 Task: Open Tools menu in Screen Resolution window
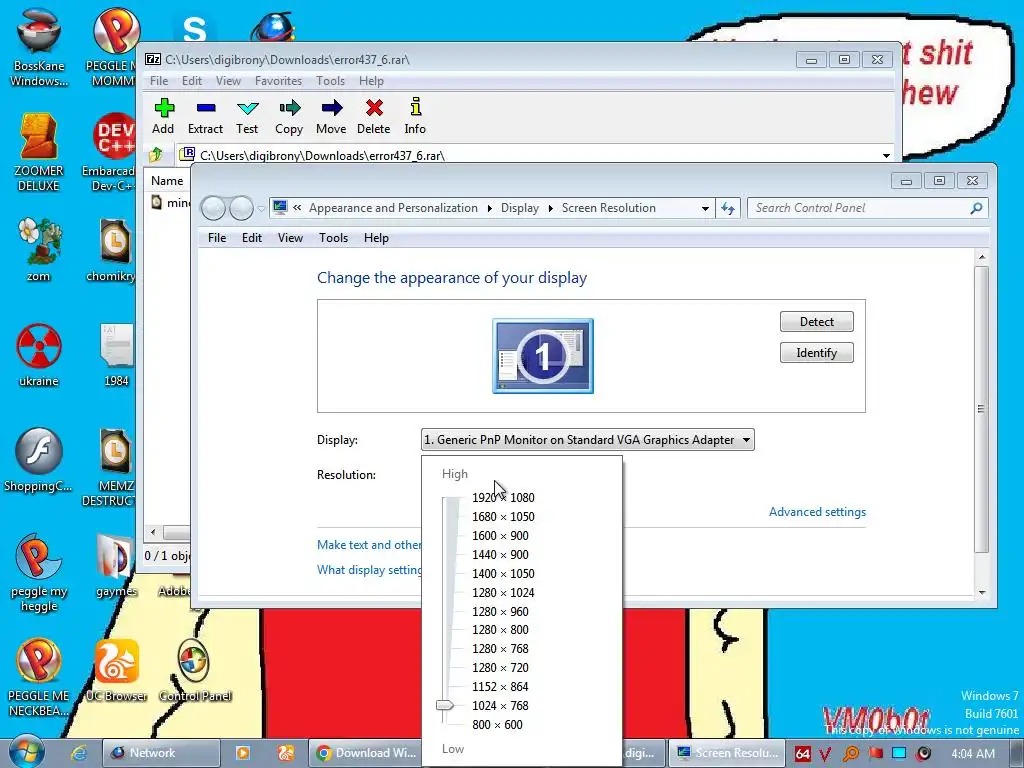[x=333, y=238]
